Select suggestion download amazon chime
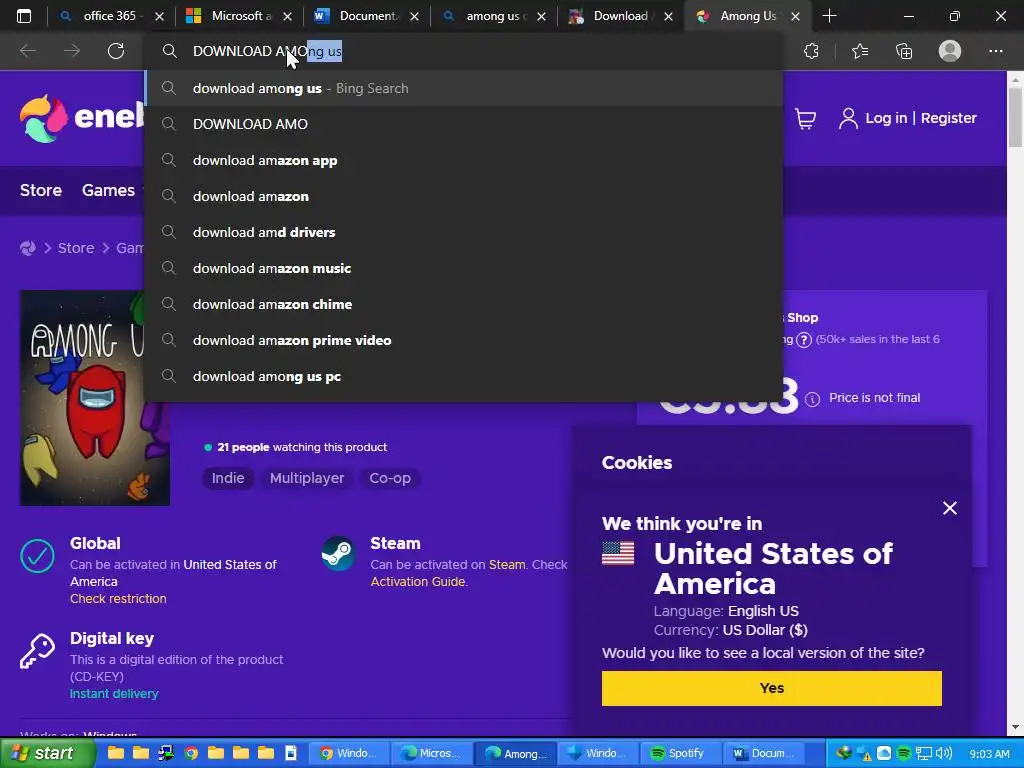This screenshot has height=768, width=1024. 463,304
